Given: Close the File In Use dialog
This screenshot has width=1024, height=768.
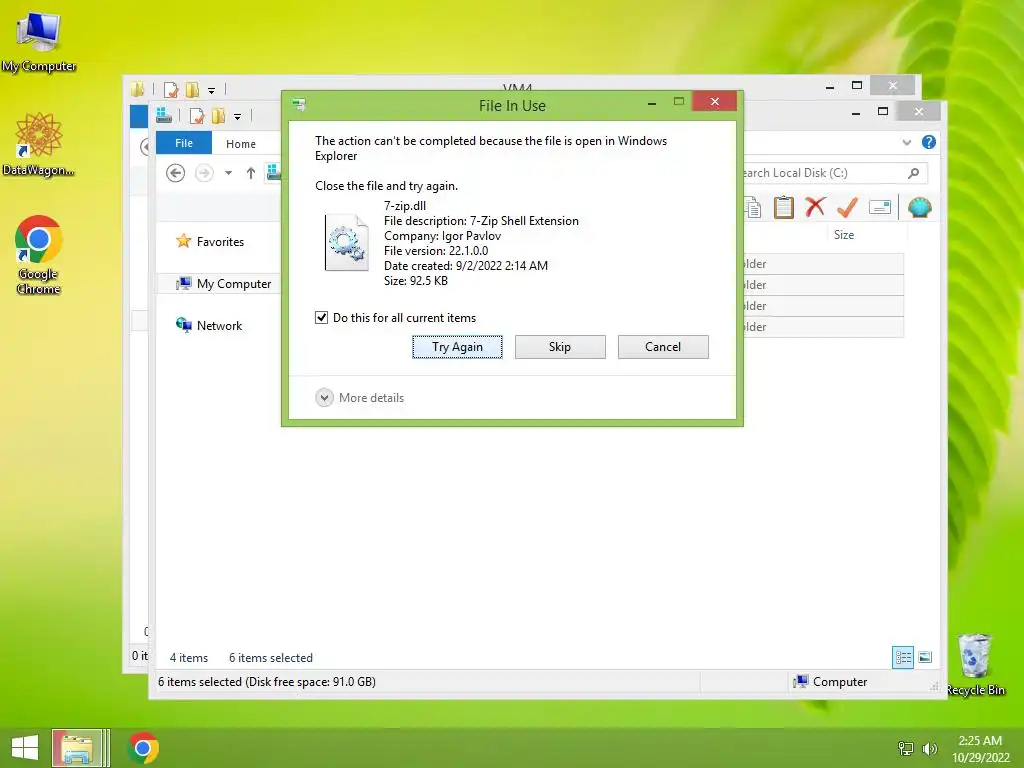Looking at the screenshot, I should pos(714,102).
